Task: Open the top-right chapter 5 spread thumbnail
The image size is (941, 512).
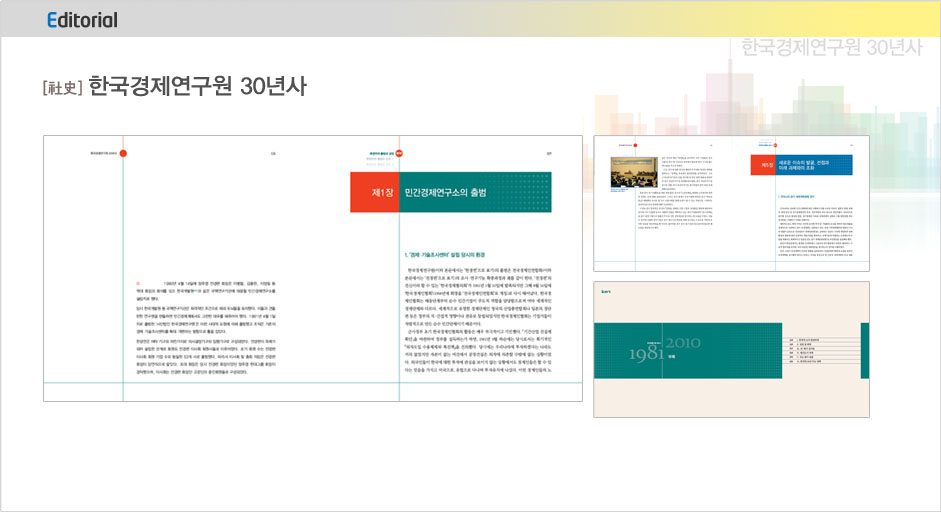Action: pyautogui.click(x=732, y=203)
